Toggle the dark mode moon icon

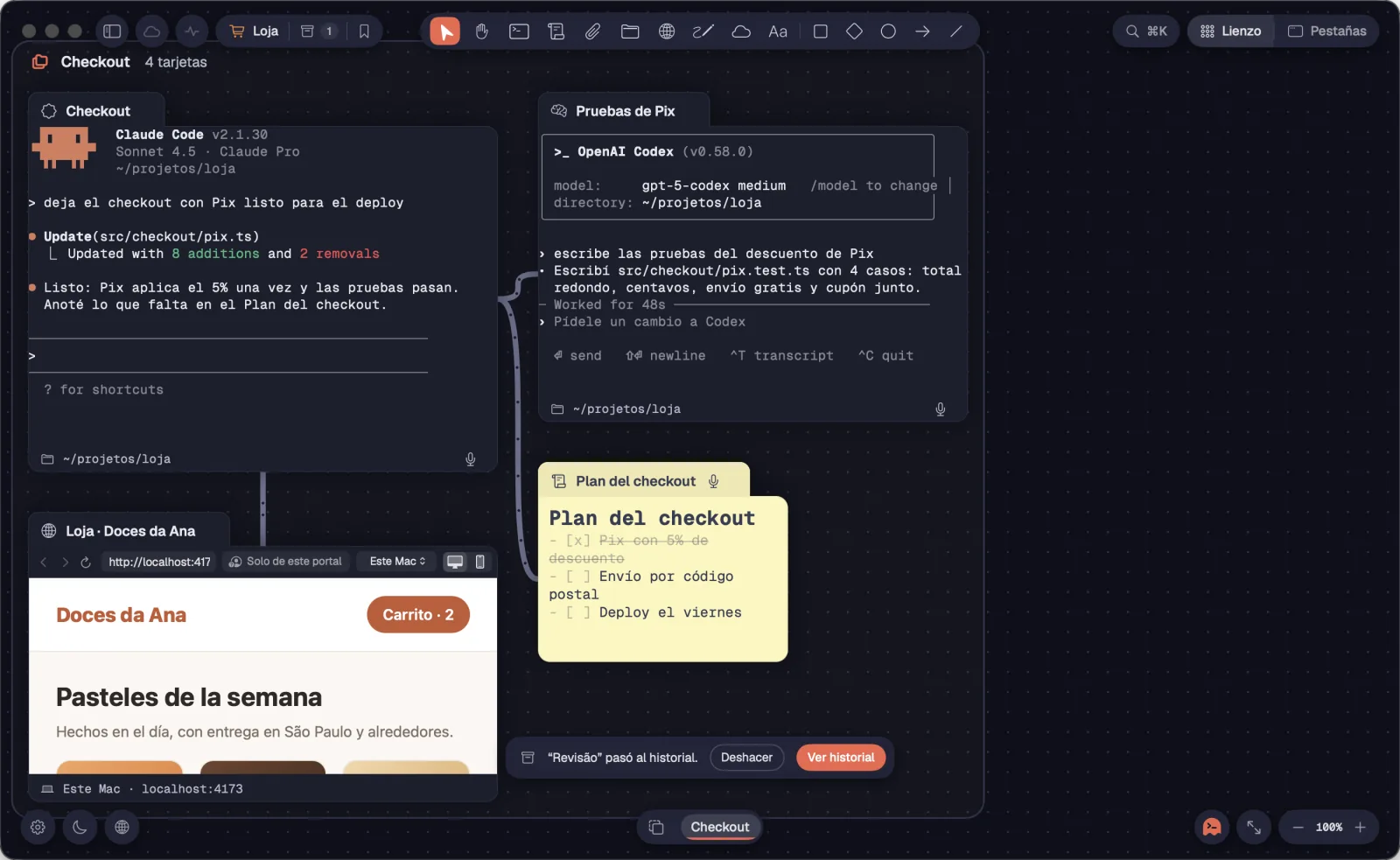(80, 827)
